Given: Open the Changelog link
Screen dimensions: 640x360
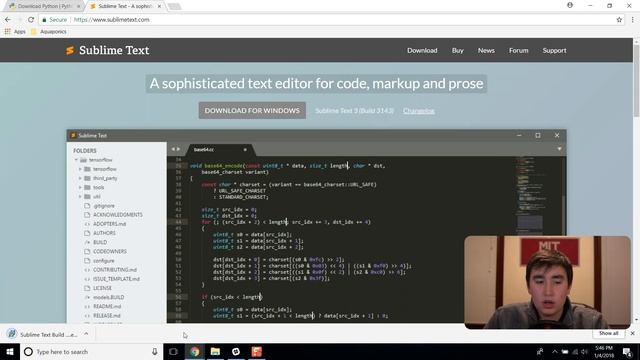Looking at the screenshot, I should pos(419,111).
